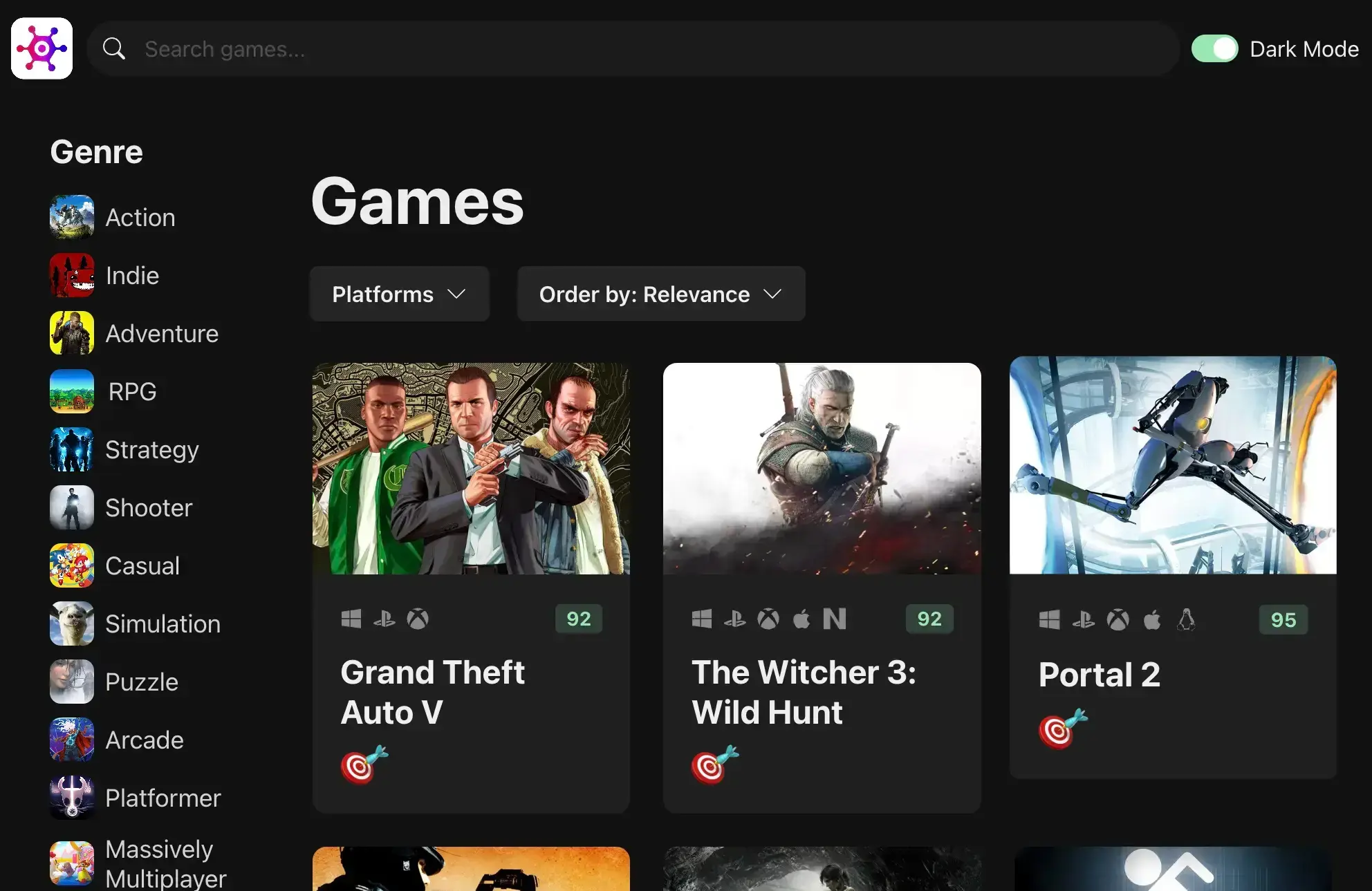Viewport: 1372px width, 891px height.
Task: Open the Order by: Relevance dropdown
Action: (661, 294)
